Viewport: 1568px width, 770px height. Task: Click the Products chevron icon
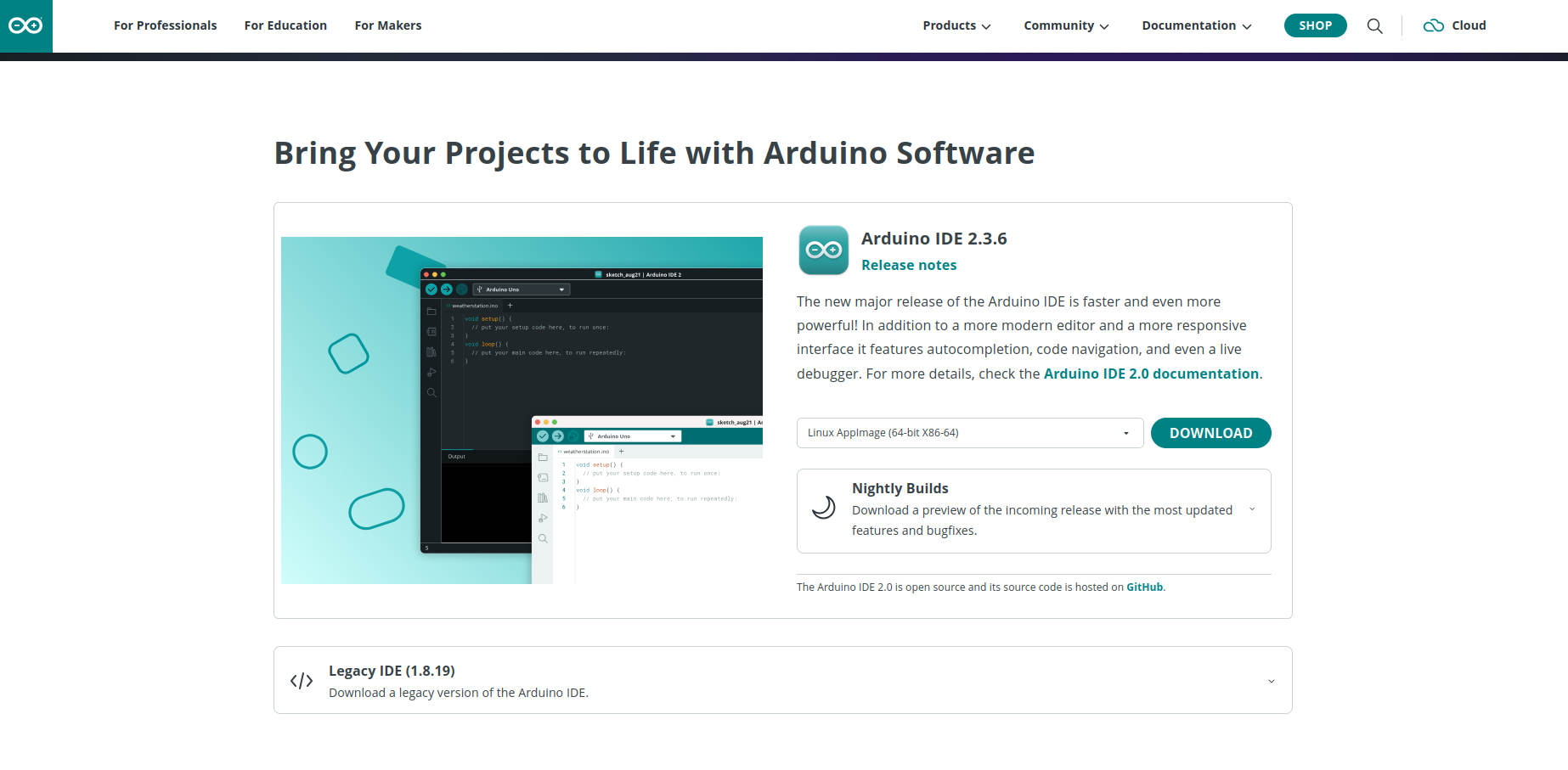(986, 26)
